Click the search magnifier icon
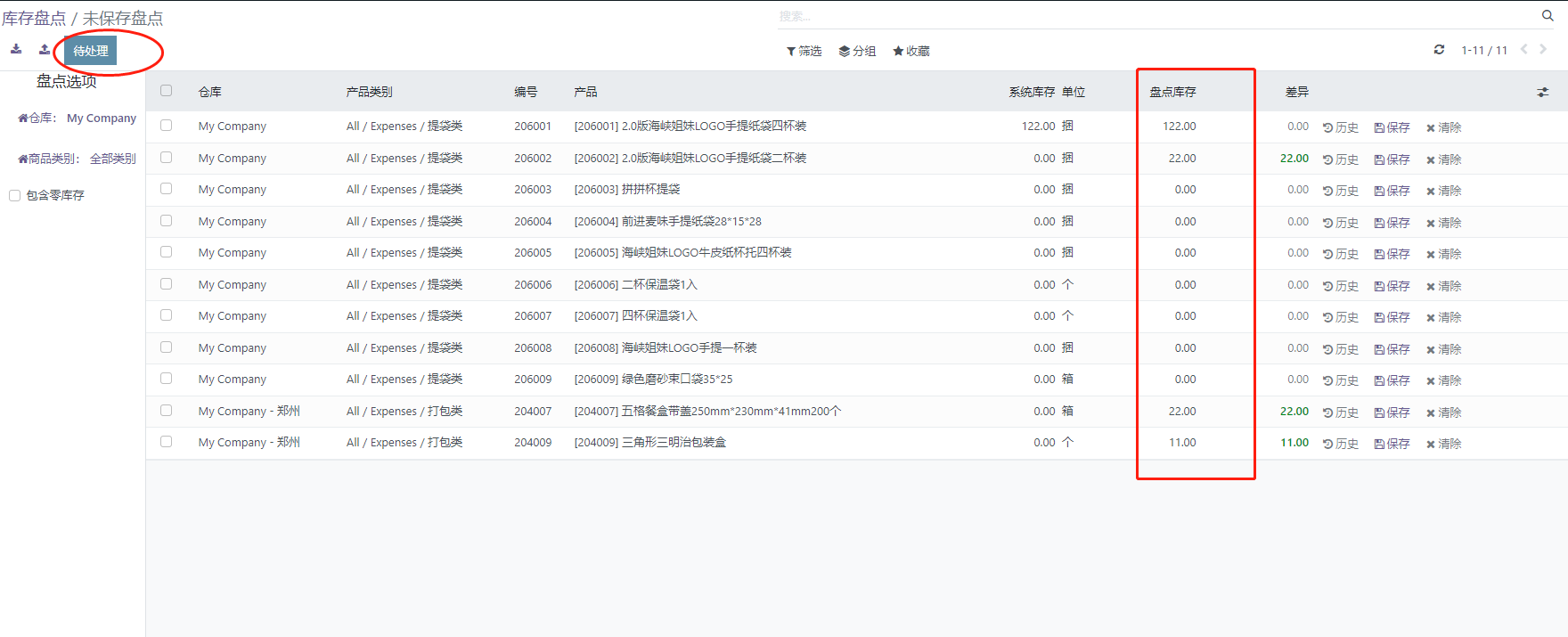1568x637 pixels. (1548, 16)
